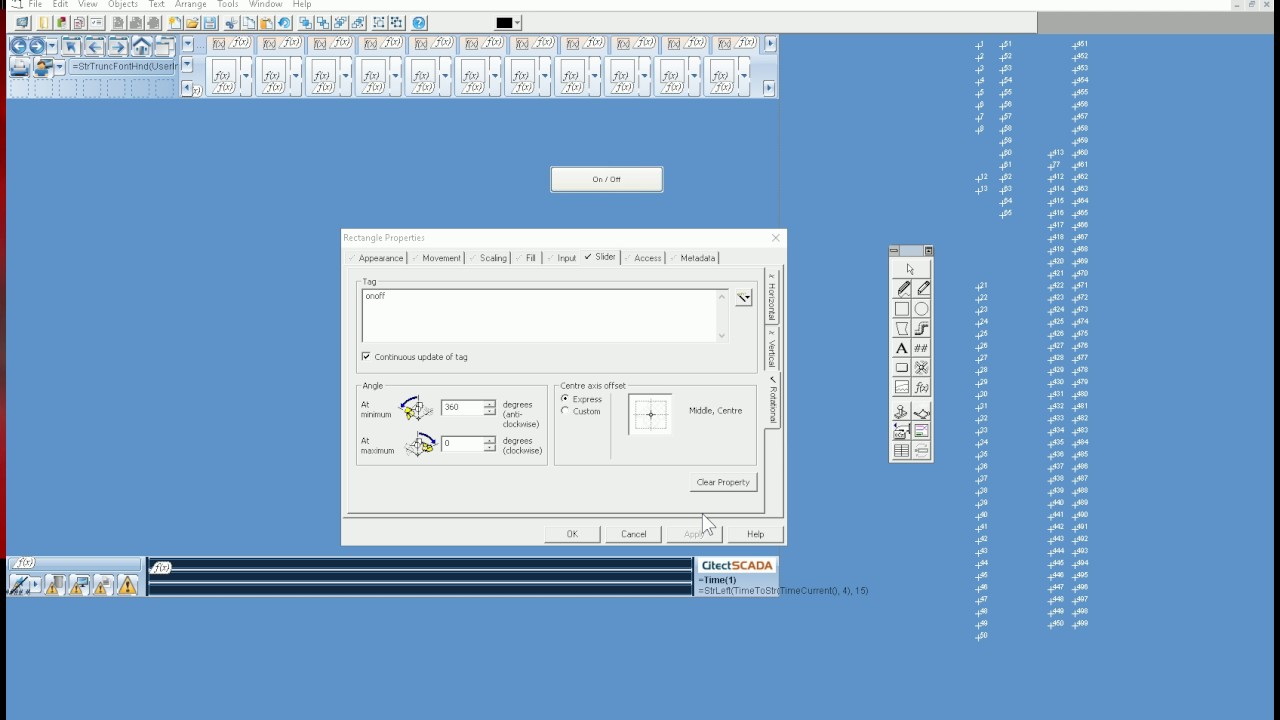The width and height of the screenshot is (1280, 720).
Task: Switch to the Input tab
Action: click(x=562, y=258)
